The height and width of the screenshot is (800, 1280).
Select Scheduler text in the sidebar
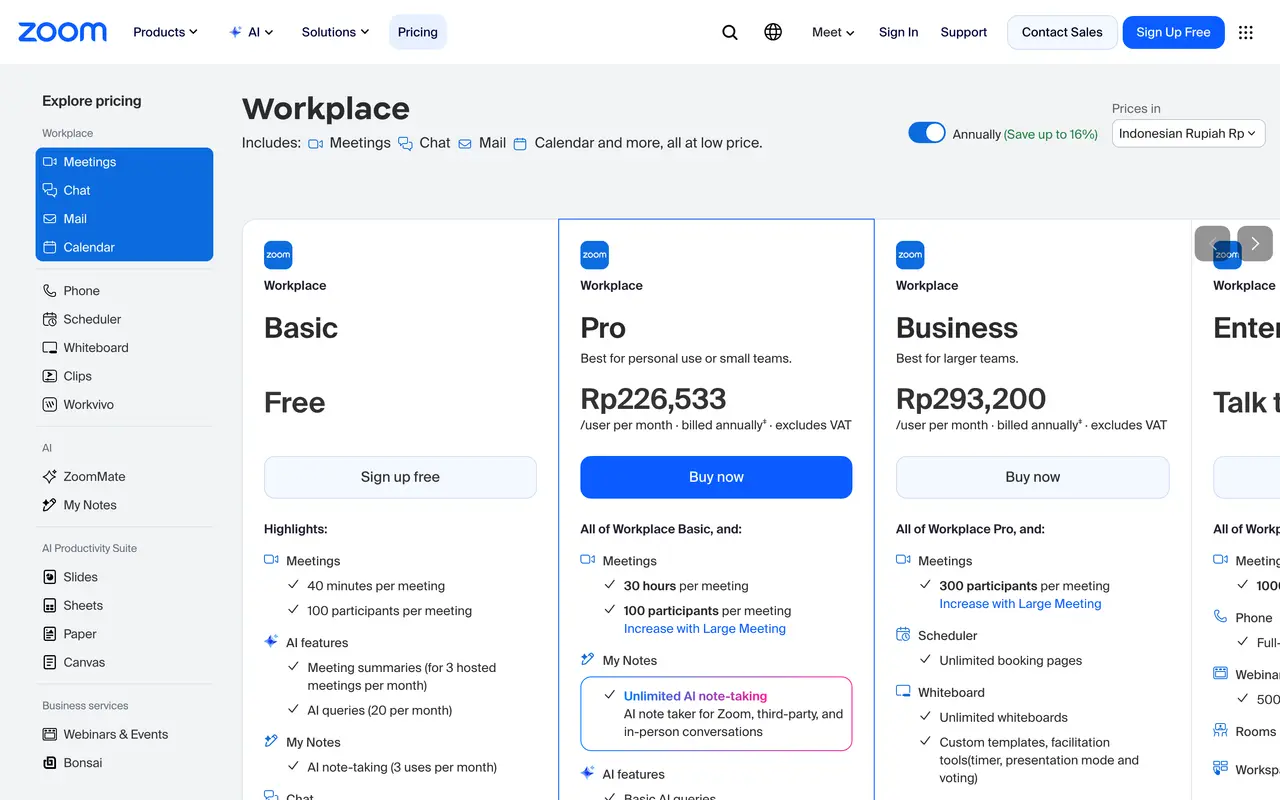92,319
